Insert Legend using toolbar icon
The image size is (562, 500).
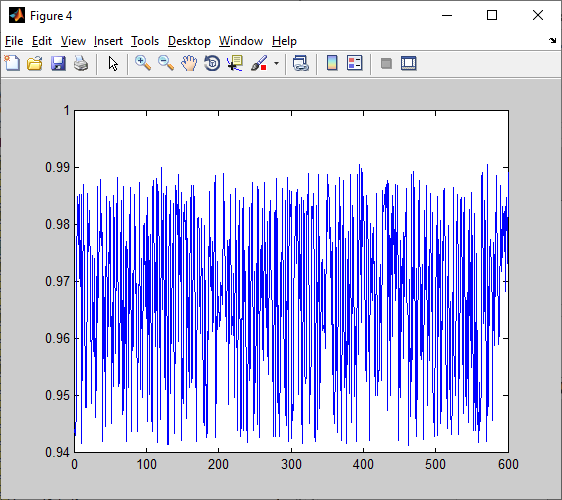click(x=354, y=63)
